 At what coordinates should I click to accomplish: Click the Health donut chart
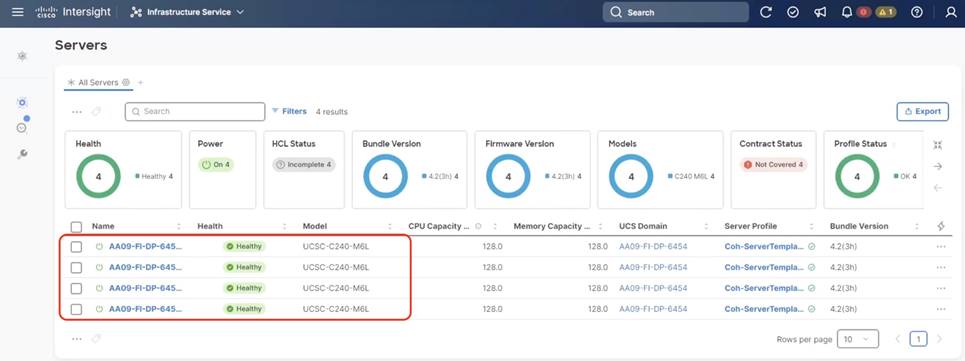(98, 177)
